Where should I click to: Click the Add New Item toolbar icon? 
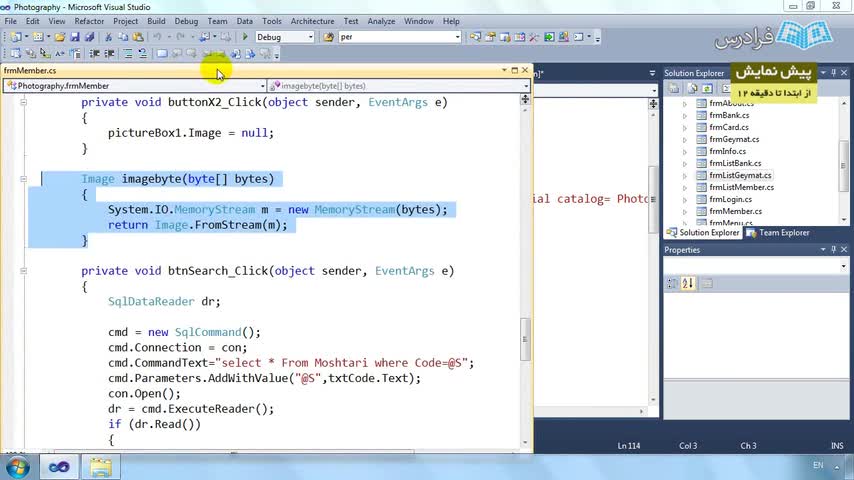pyautogui.click(x=38, y=37)
